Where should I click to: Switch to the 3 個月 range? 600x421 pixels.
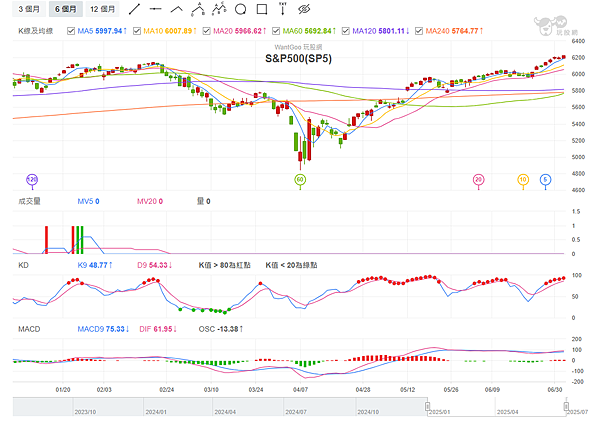point(29,9)
